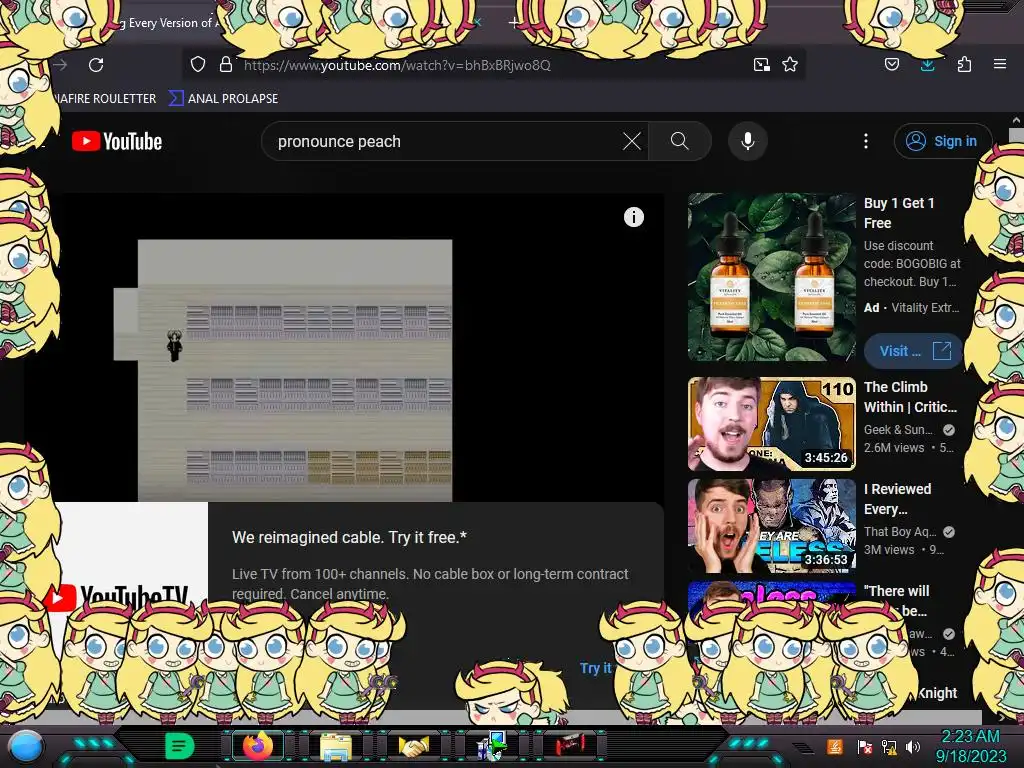This screenshot has height=768, width=1024.
Task: Open the volume speaker tray icon
Action: [913, 747]
